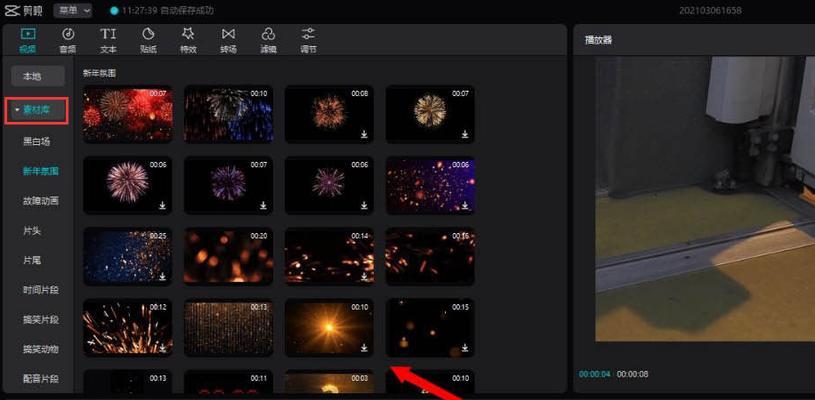The height and width of the screenshot is (400, 815).
Task: Open the 文本 text tab
Action: click(x=108, y=41)
